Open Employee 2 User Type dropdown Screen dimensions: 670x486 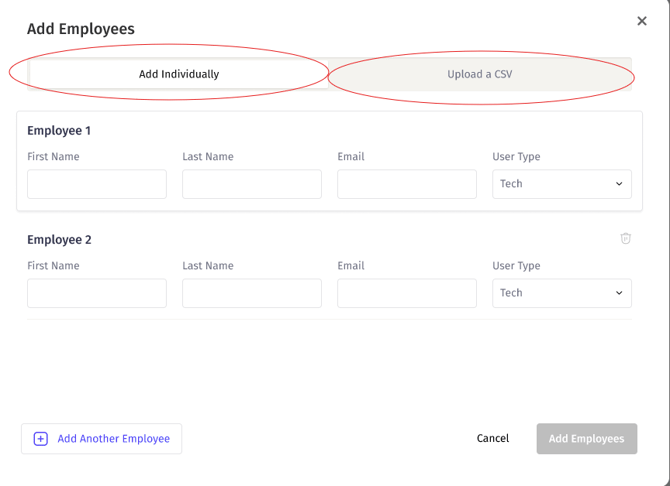(x=561, y=293)
